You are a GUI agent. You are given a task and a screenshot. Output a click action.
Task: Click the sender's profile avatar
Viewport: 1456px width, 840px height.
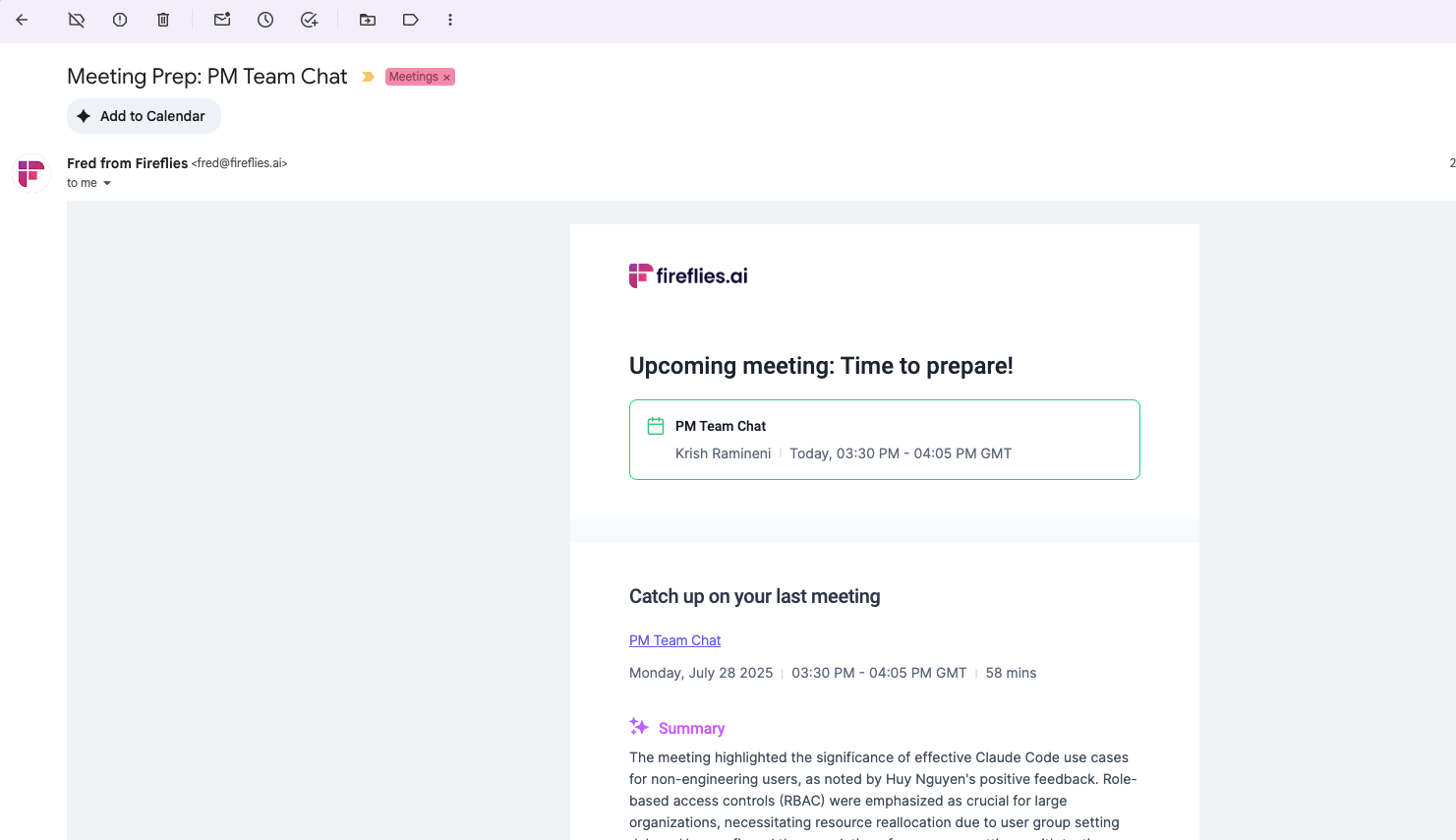pyautogui.click(x=30, y=173)
